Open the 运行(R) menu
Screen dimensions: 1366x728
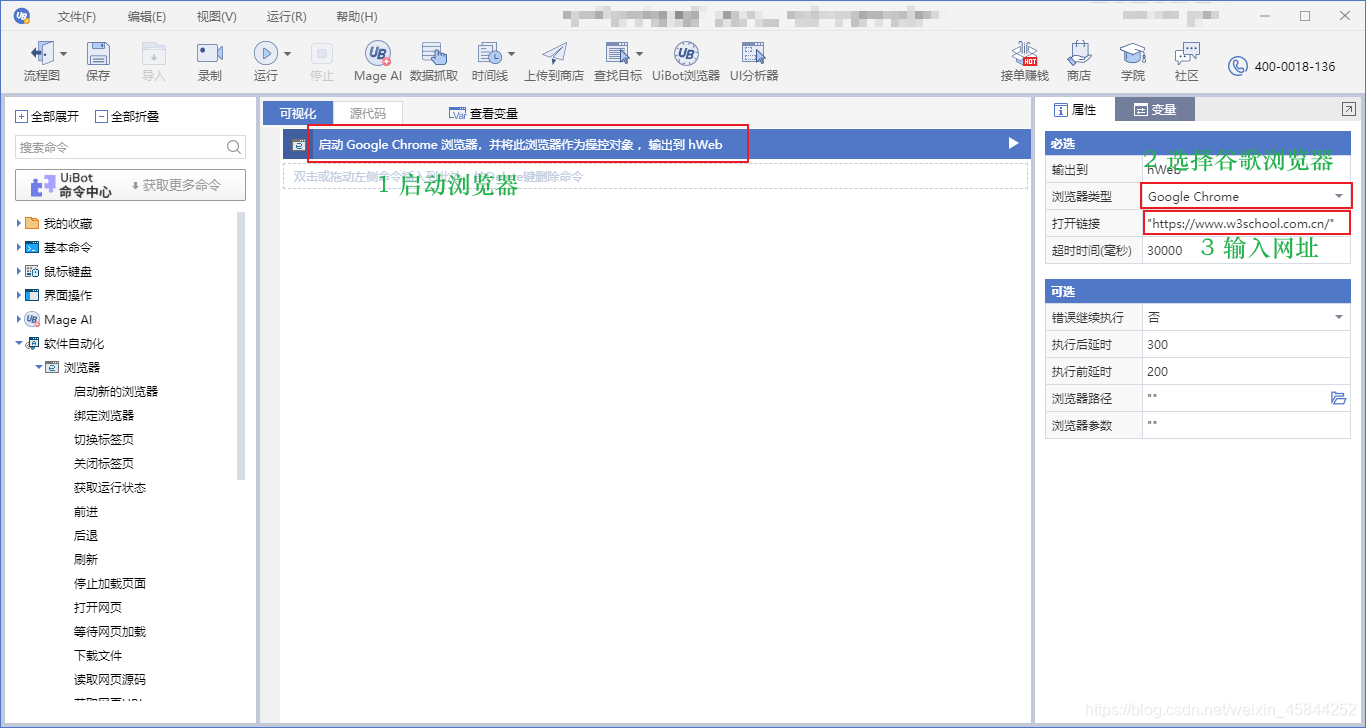coord(287,16)
